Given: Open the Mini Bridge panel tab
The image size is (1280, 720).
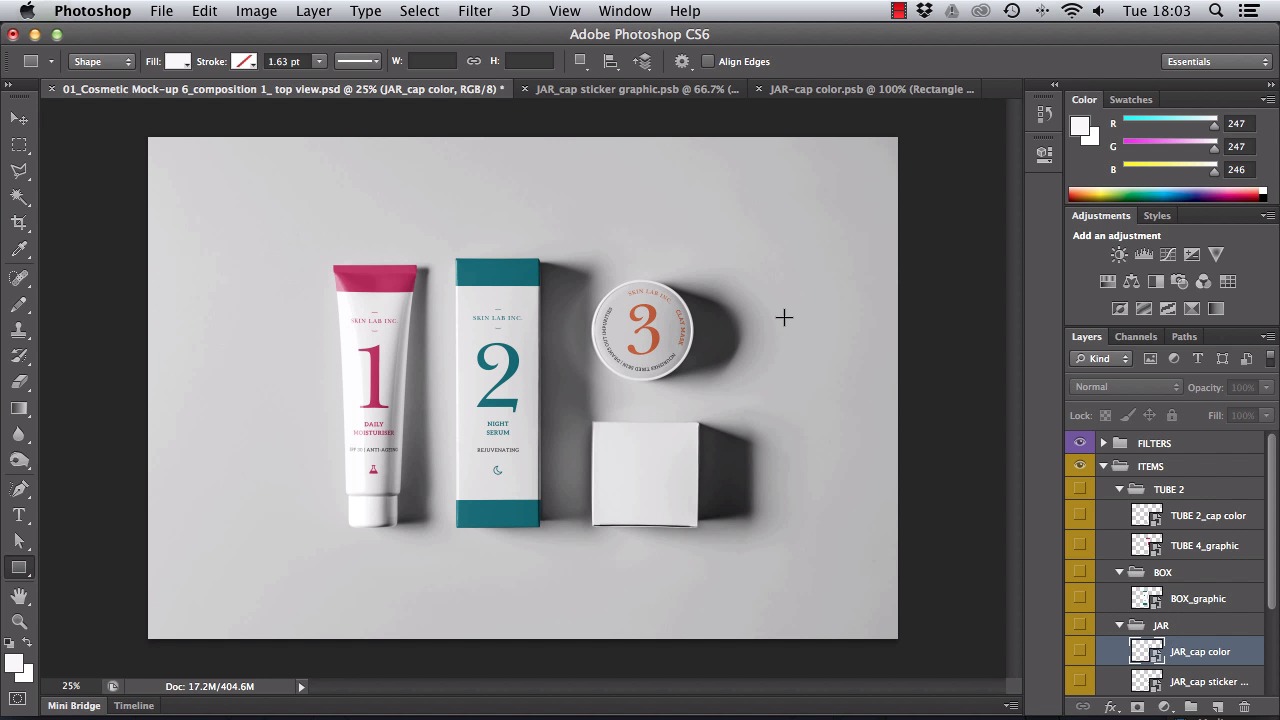Looking at the screenshot, I should pos(74,706).
